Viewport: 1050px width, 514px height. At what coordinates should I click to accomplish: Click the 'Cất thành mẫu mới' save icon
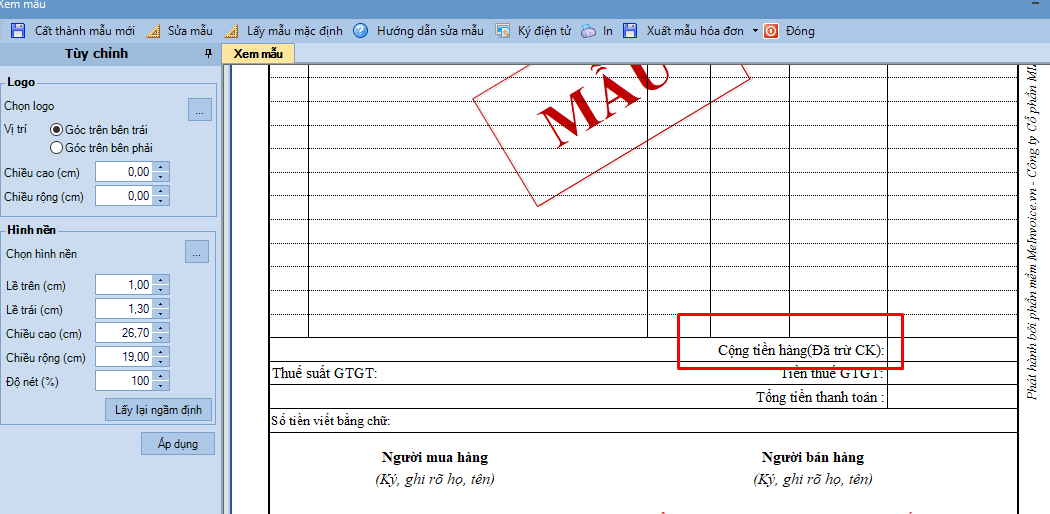click(x=19, y=31)
